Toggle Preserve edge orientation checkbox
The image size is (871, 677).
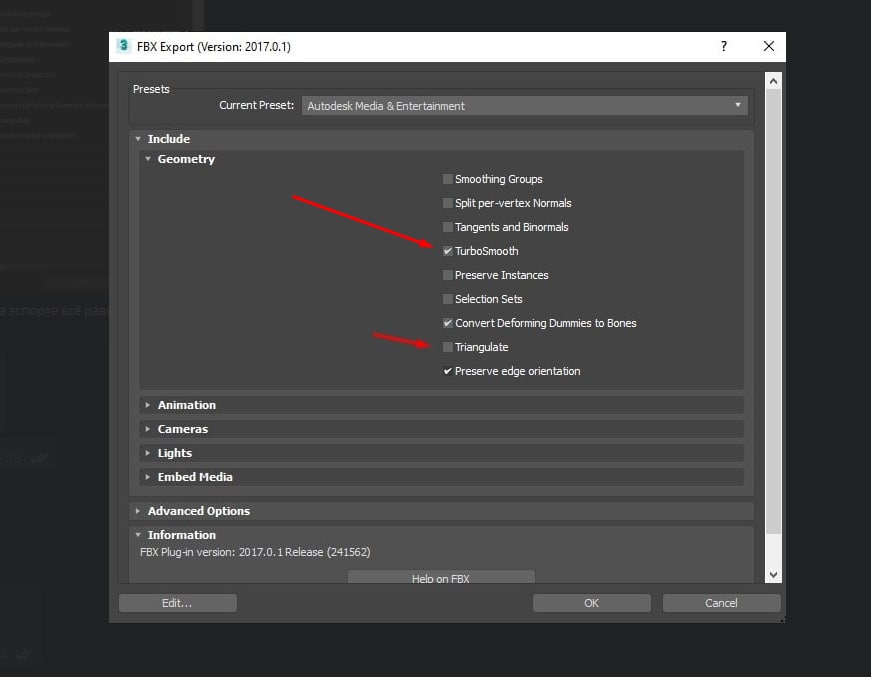[448, 371]
